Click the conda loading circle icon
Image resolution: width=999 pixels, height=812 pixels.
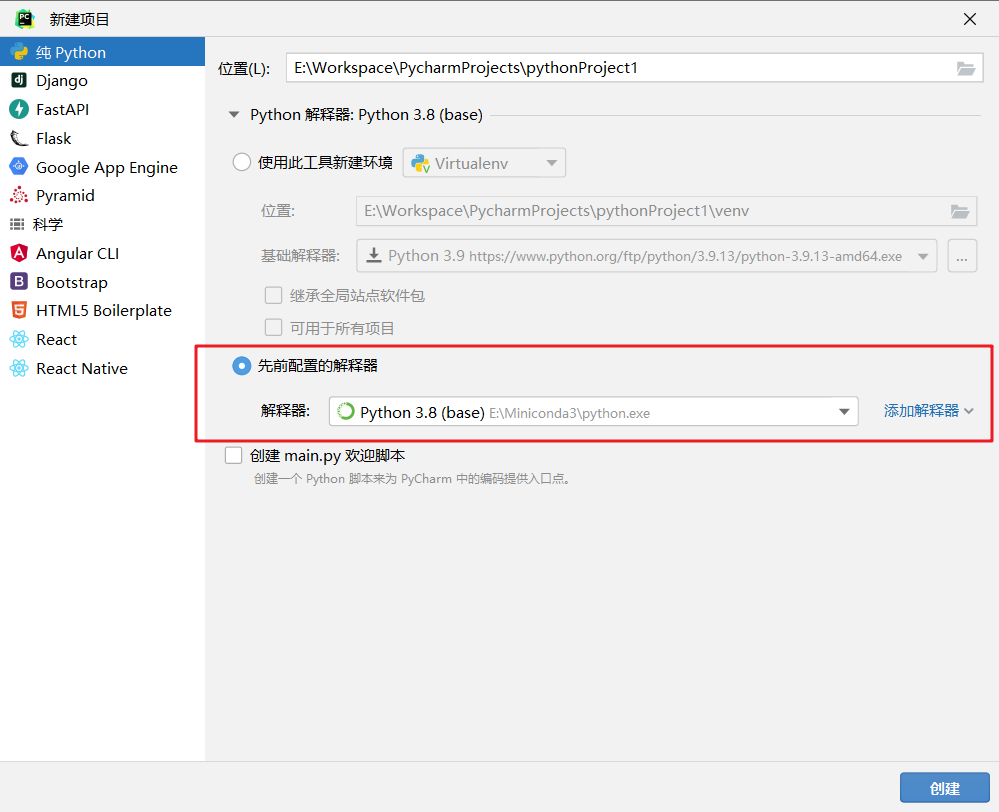(345, 411)
